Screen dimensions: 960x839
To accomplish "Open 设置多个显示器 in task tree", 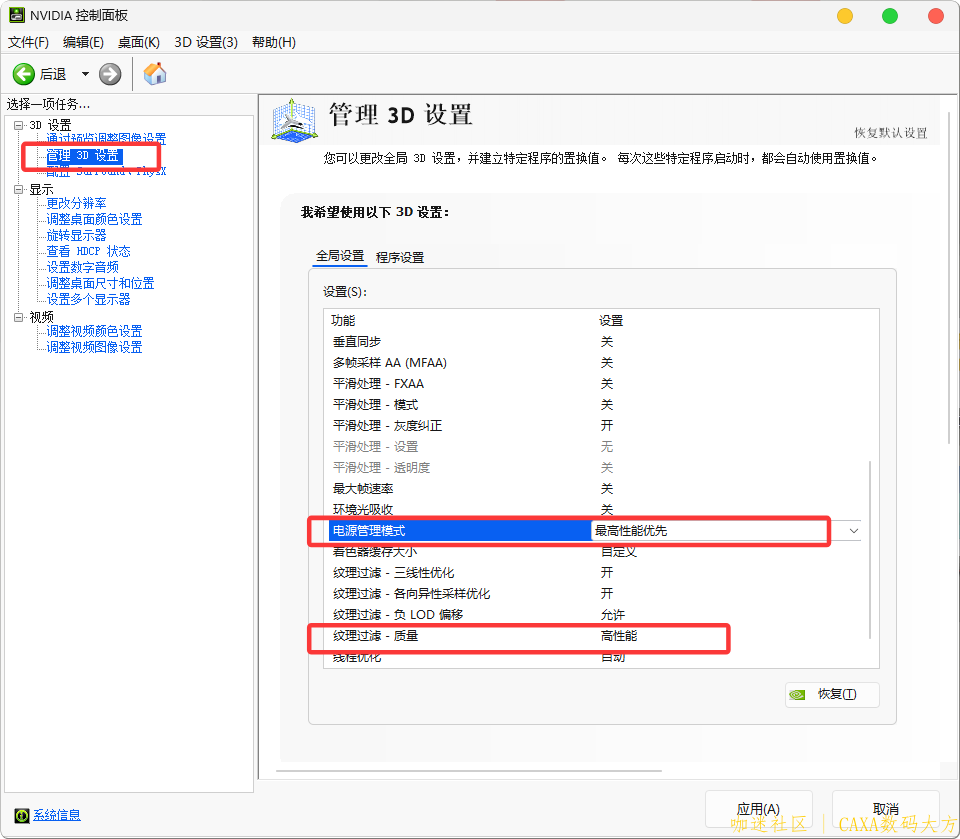I will pos(88,299).
